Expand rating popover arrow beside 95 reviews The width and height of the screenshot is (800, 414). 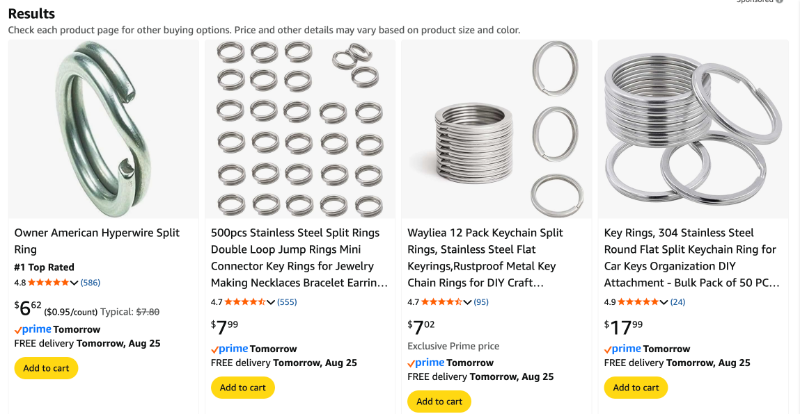(x=469, y=302)
